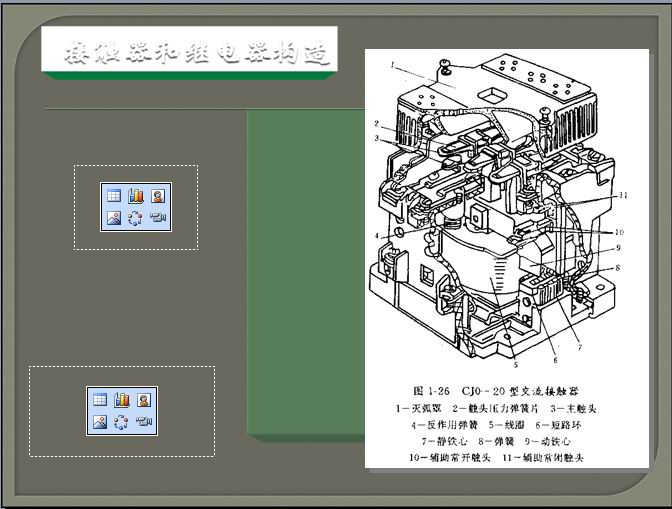Screen dimensions: 672x509
Task: Click Insert Chart icon in lower placeholder
Action: (x=122, y=400)
